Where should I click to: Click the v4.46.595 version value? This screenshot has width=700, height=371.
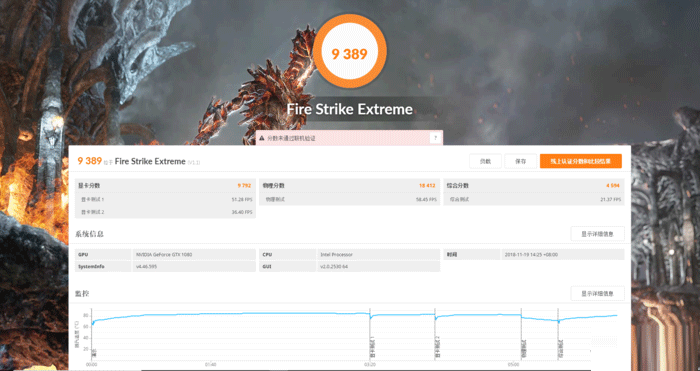146,267
